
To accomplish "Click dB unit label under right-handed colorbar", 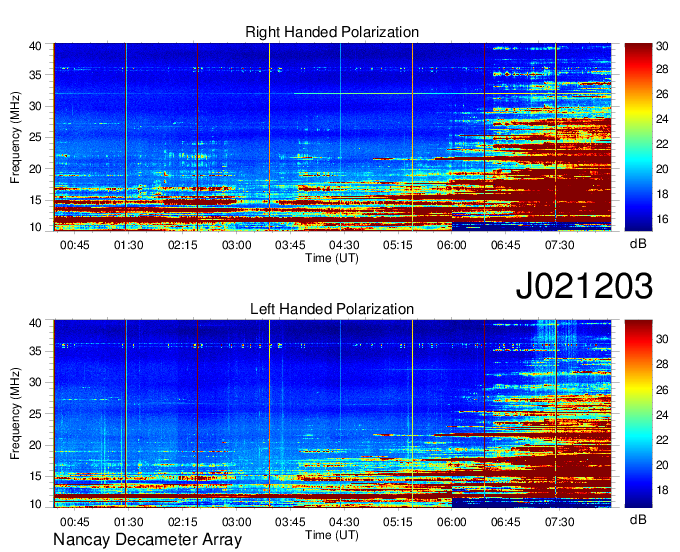I will pos(638,244).
